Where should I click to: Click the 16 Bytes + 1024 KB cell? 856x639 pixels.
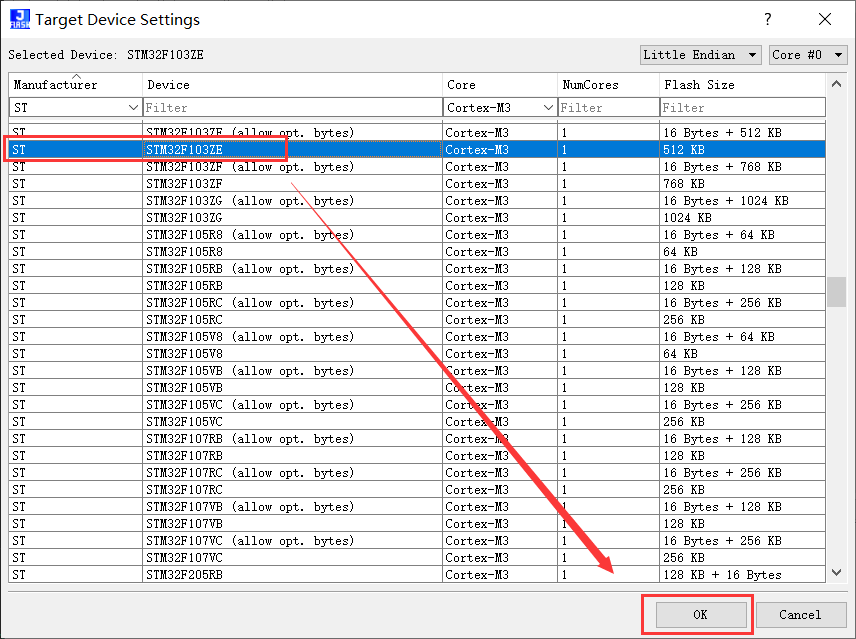tap(742, 200)
